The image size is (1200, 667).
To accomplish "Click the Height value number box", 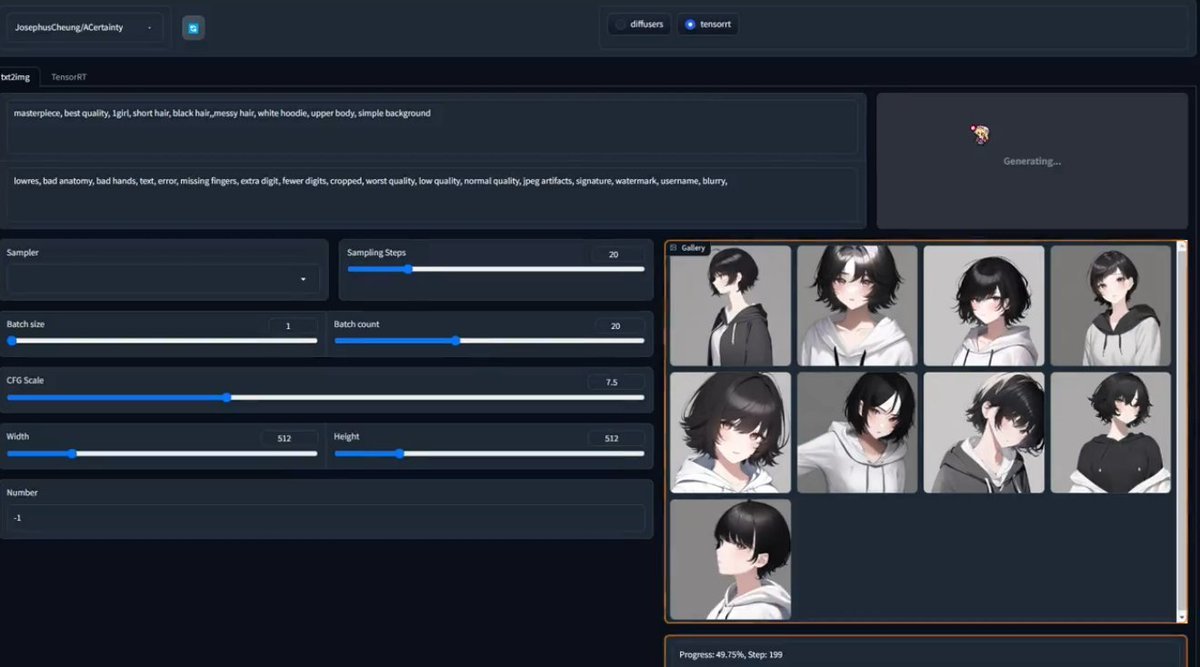I will 617,438.
